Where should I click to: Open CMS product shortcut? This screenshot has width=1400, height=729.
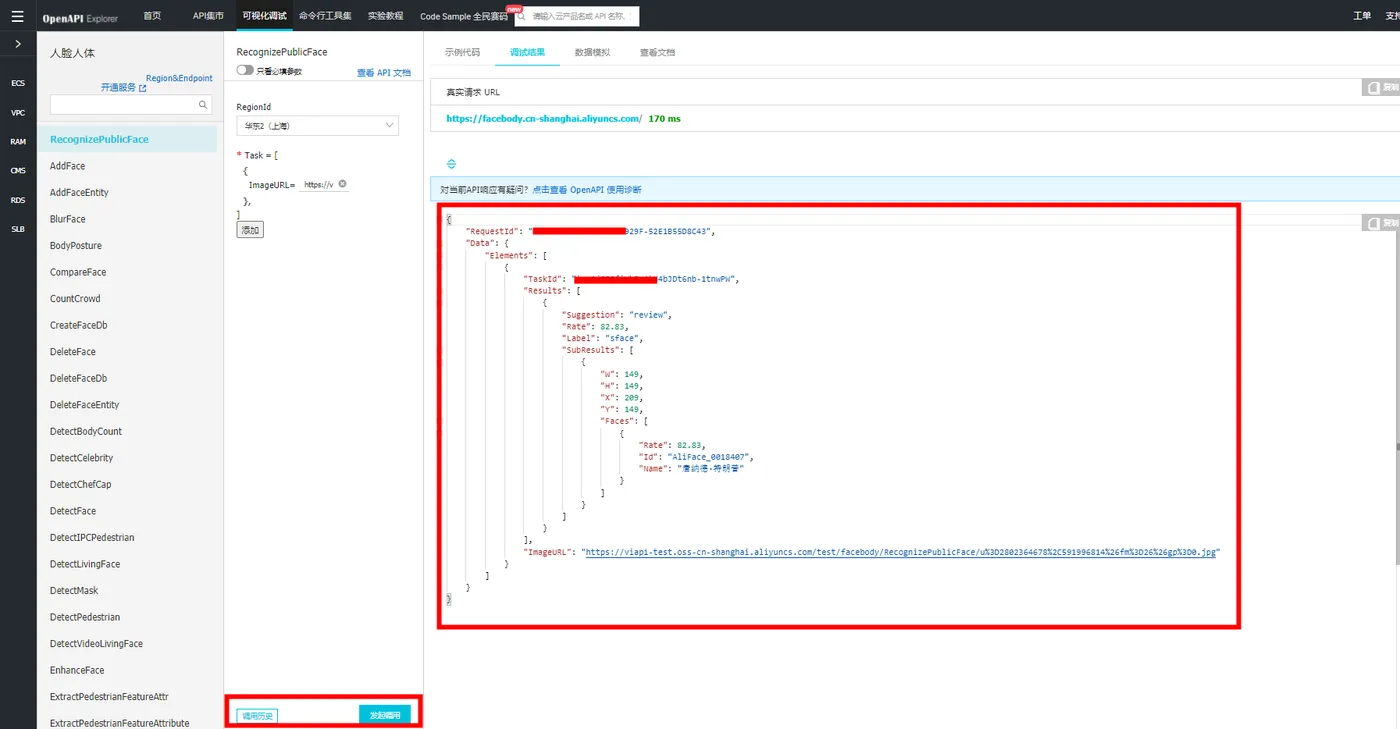(x=18, y=171)
